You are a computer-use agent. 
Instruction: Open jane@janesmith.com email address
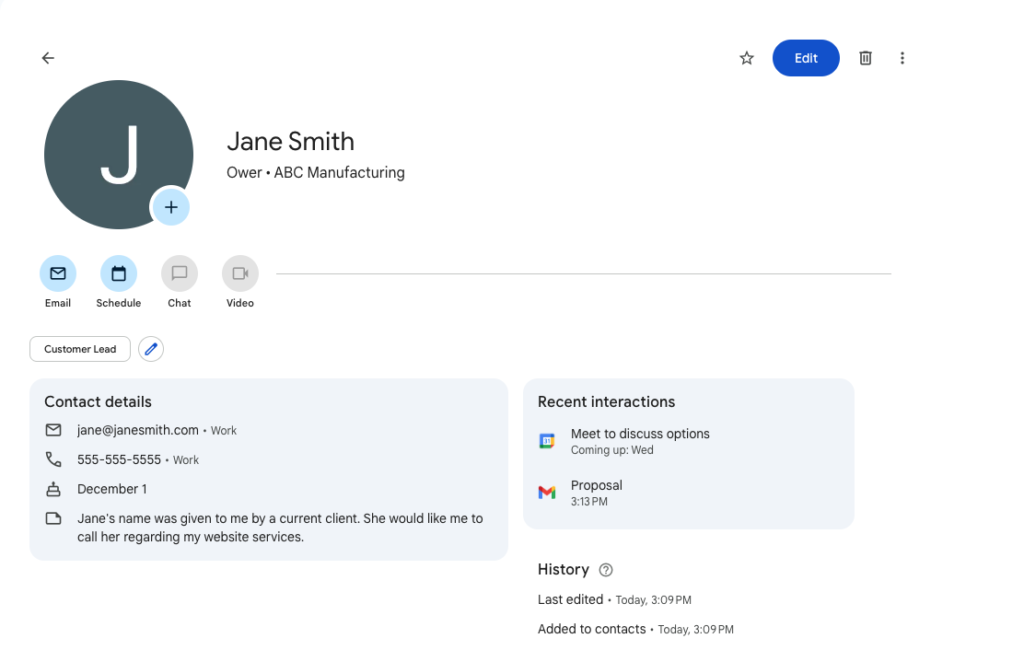click(x=136, y=430)
